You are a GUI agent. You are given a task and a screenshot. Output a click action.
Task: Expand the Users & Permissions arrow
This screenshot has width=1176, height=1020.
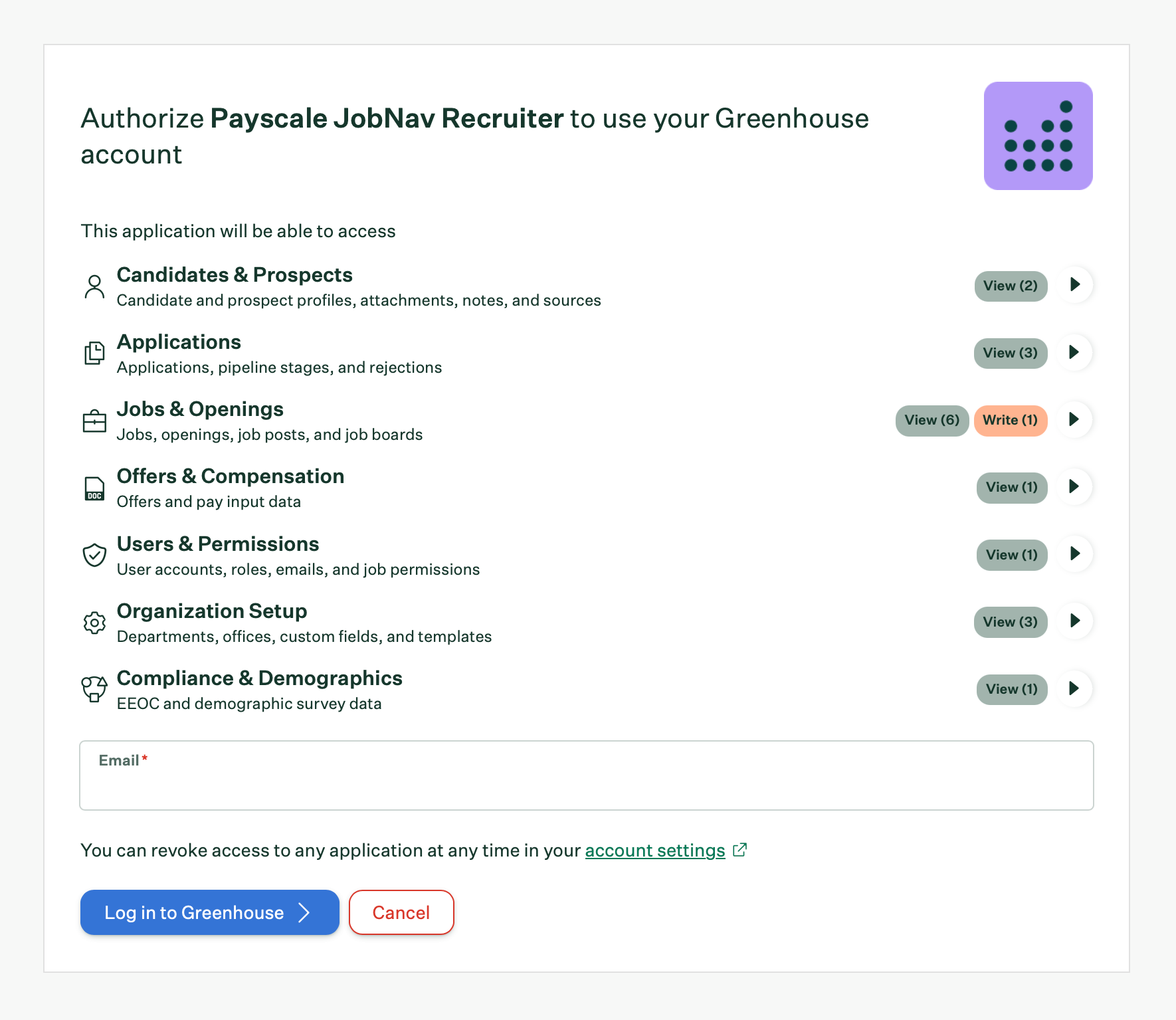[x=1074, y=554]
